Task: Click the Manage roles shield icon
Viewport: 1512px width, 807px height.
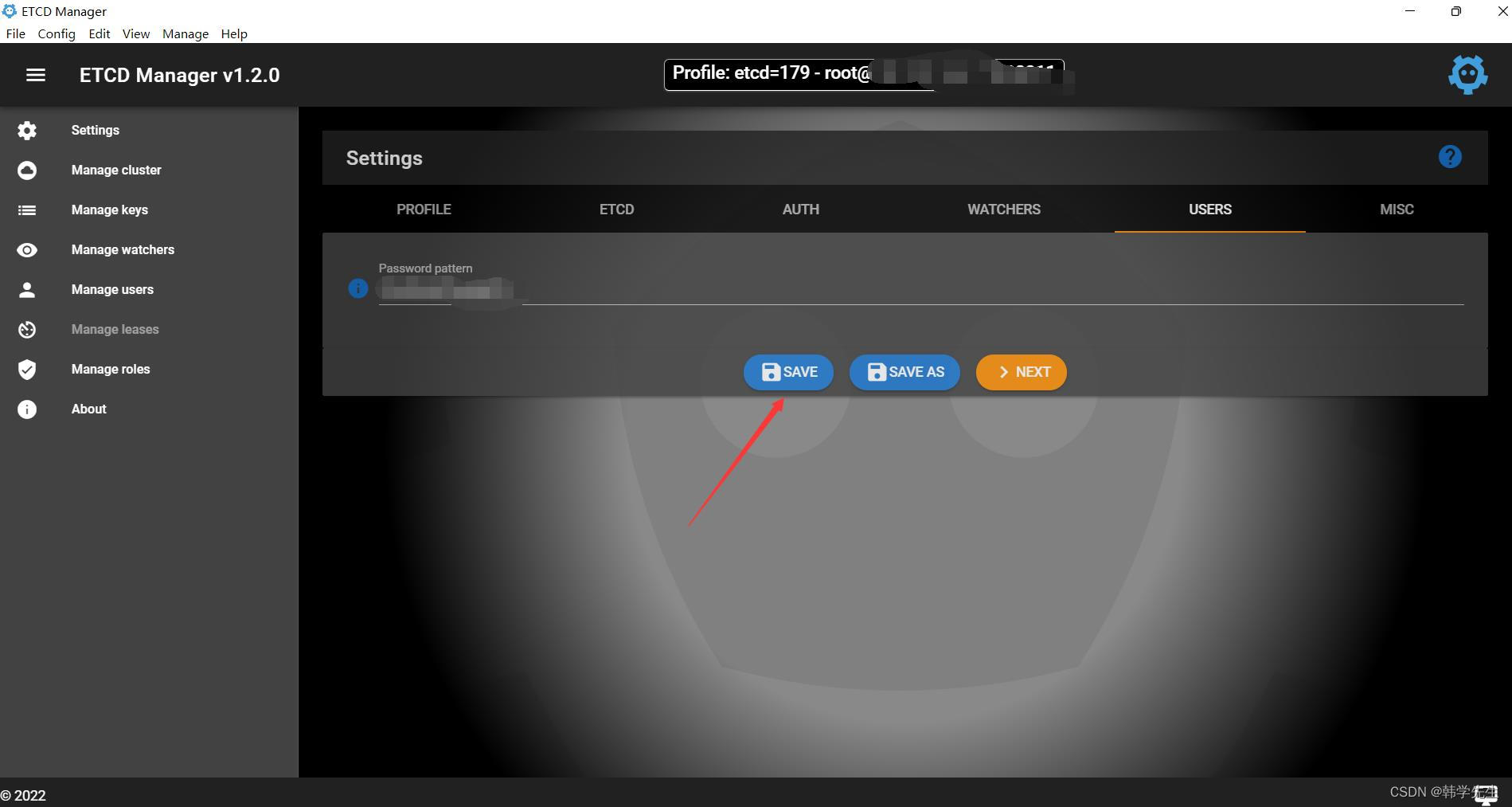Action: [27, 369]
